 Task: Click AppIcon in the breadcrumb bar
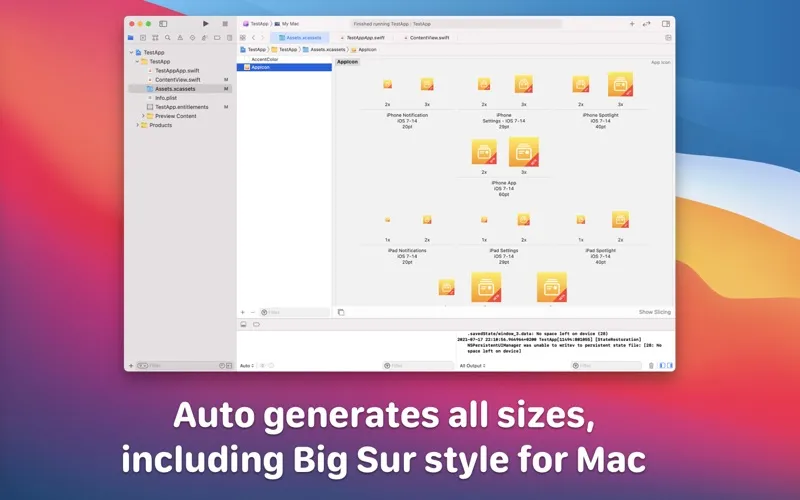click(x=364, y=49)
